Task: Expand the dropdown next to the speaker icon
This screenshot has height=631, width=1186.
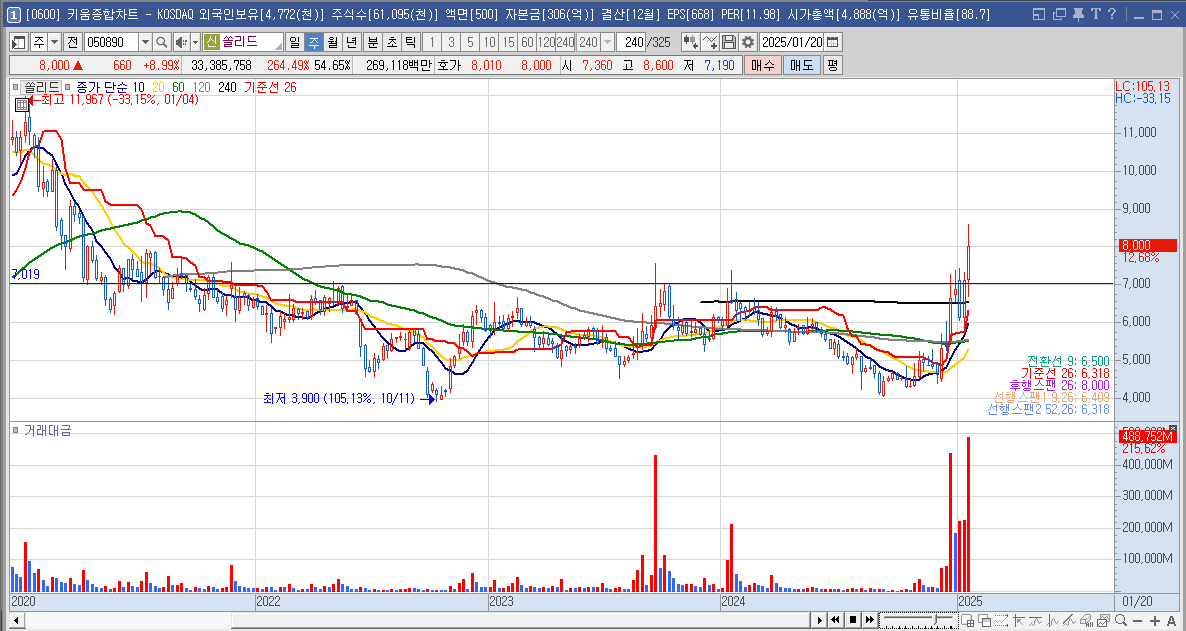Action: point(195,42)
